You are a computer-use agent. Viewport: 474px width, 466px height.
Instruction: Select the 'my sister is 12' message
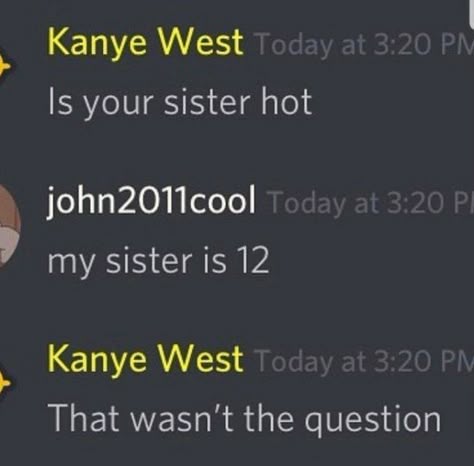click(158, 261)
